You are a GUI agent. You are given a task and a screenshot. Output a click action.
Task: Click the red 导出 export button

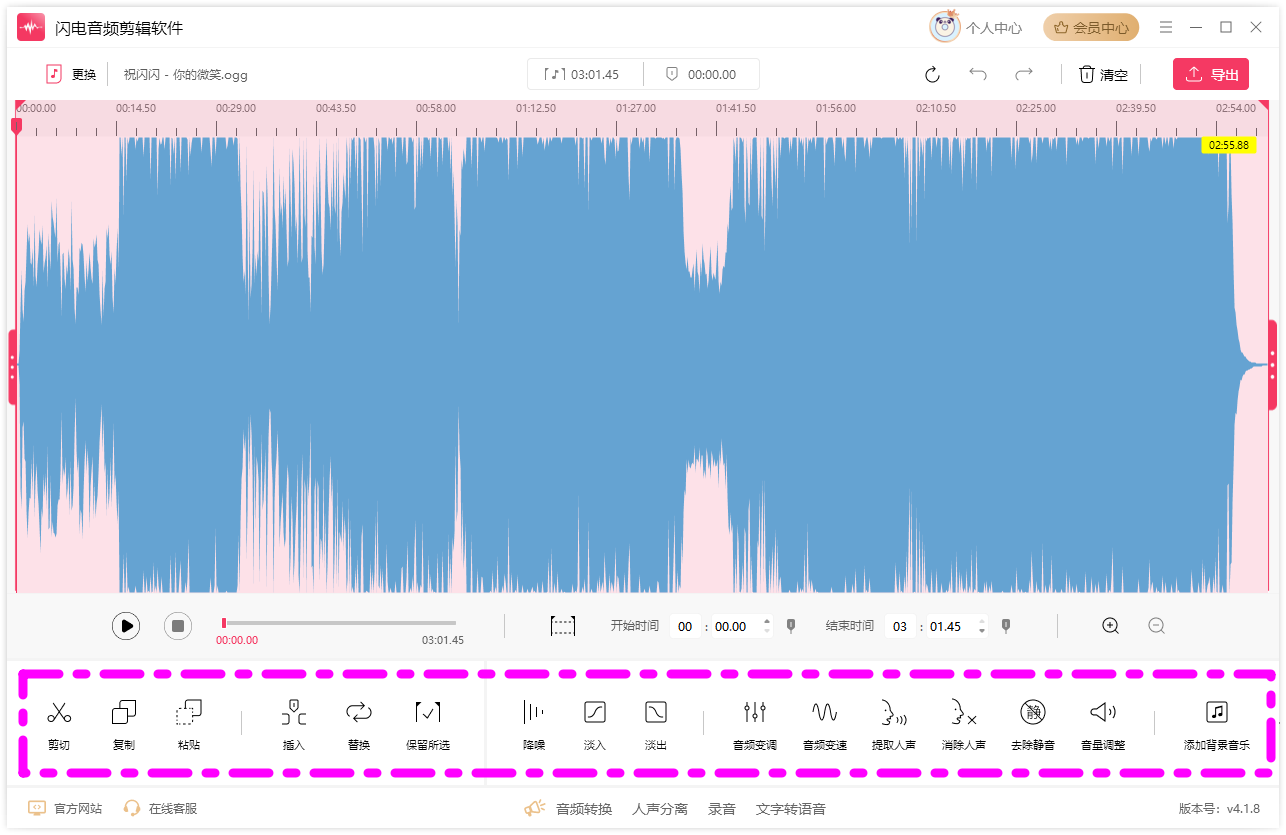click(x=1211, y=75)
